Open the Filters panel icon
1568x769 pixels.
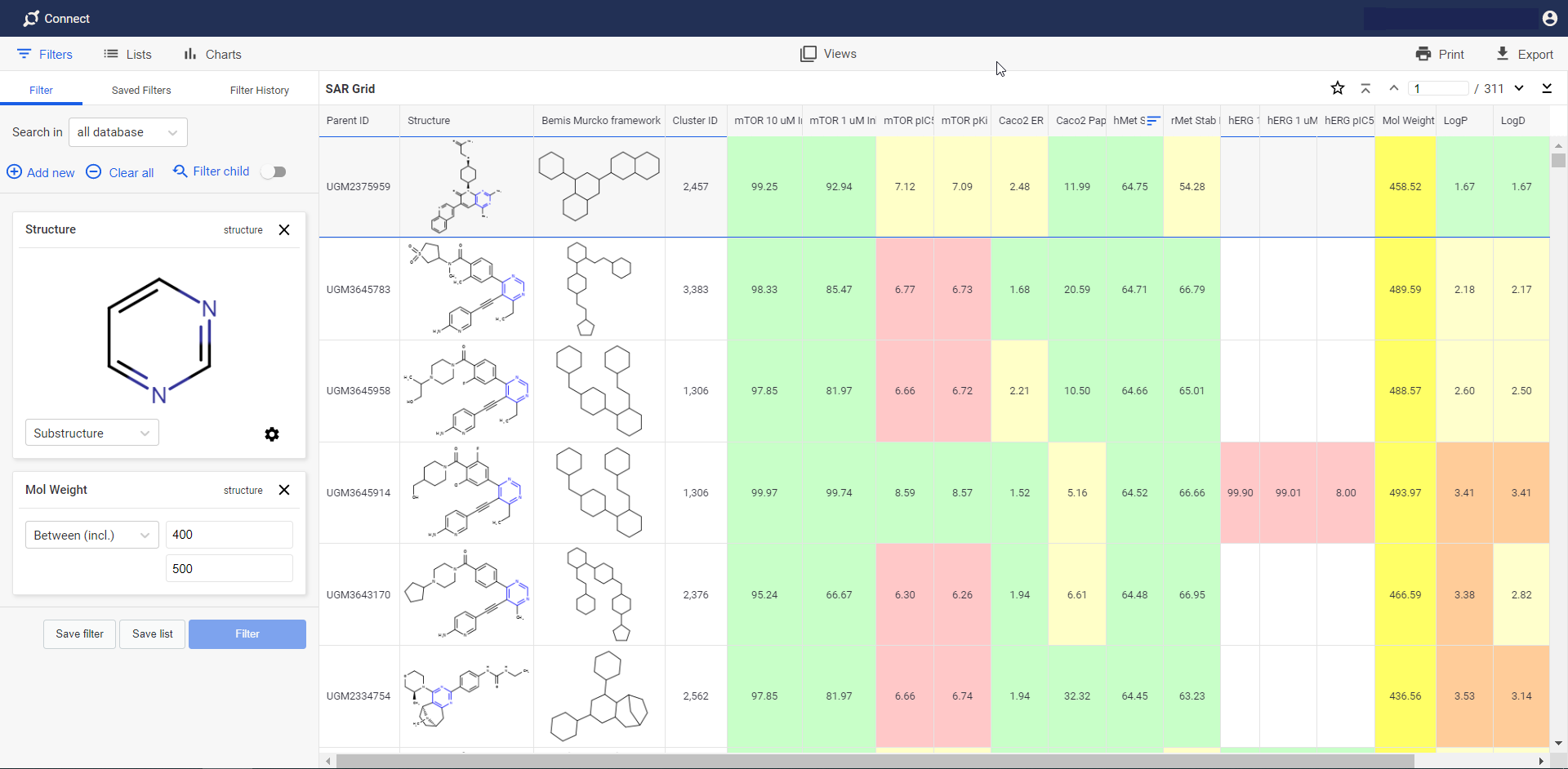coord(24,54)
